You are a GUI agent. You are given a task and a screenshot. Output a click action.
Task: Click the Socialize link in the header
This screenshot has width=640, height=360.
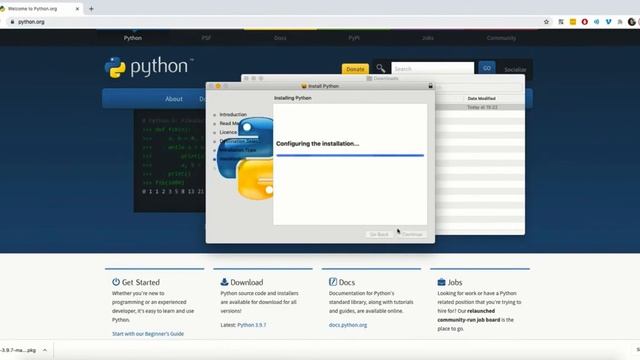[515, 69]
